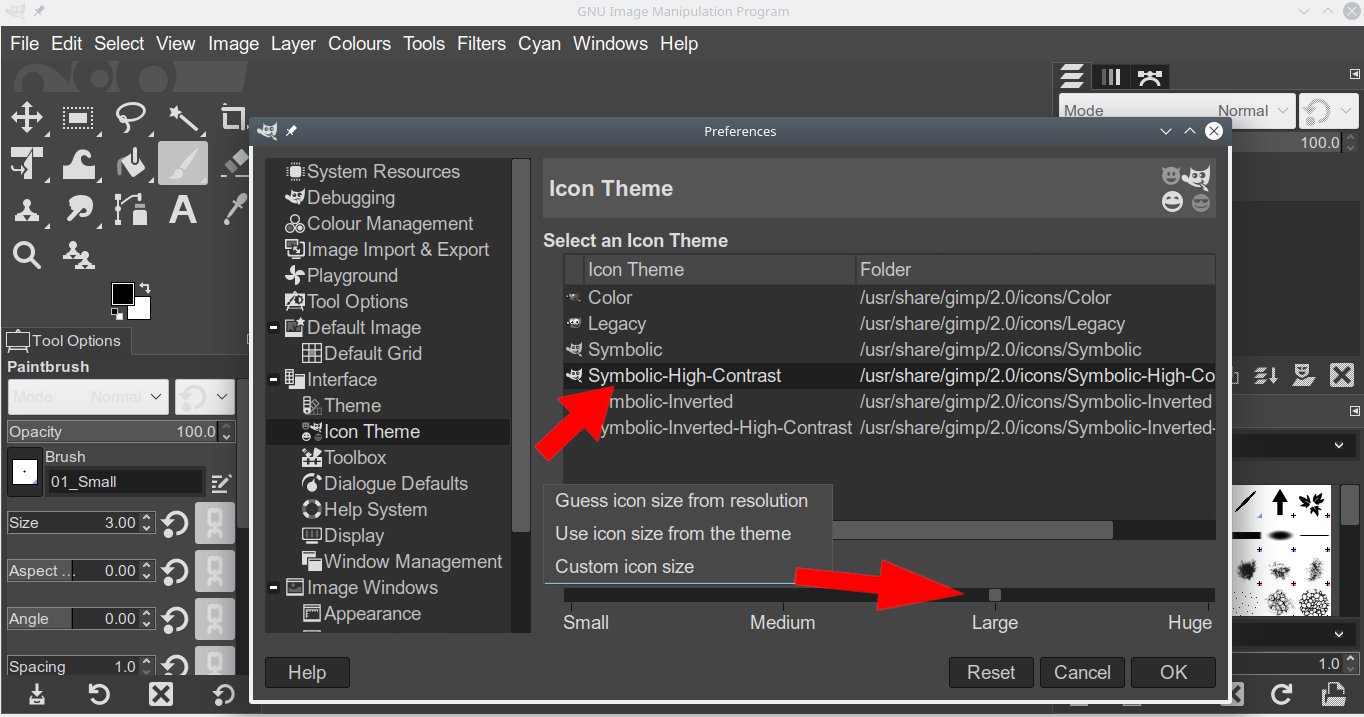This screenshot has width=1364, height=717.
Task: Pick the Free Select lasso tool
Action: [x=131, y=118]
